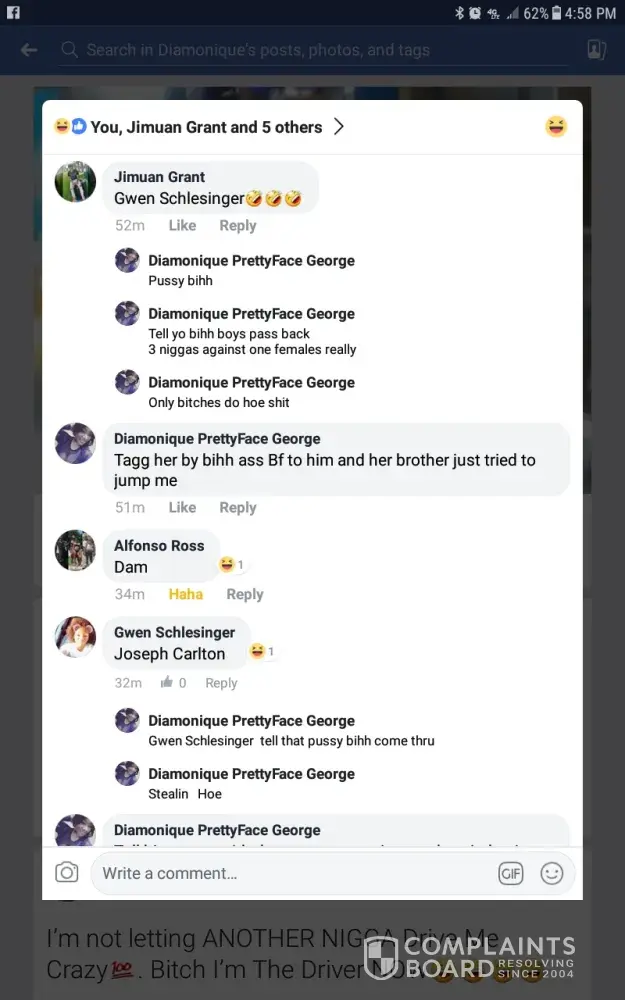Expand the reactions list chevron
This screenshot has height=1000, width=625.
(x=339, y=127)
